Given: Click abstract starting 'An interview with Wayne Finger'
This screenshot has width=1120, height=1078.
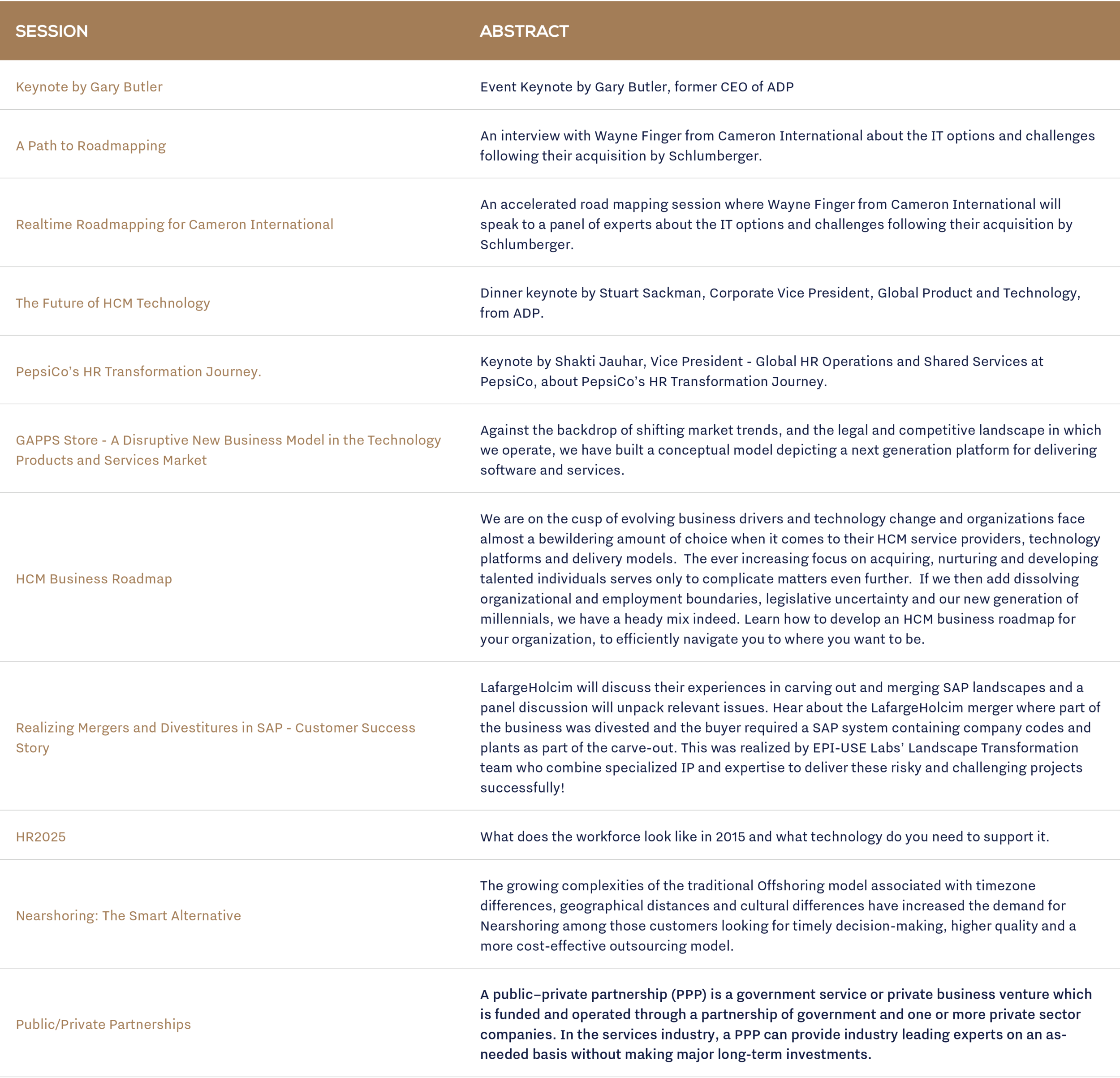Looking at the screenshot, I should pos(788,146).
